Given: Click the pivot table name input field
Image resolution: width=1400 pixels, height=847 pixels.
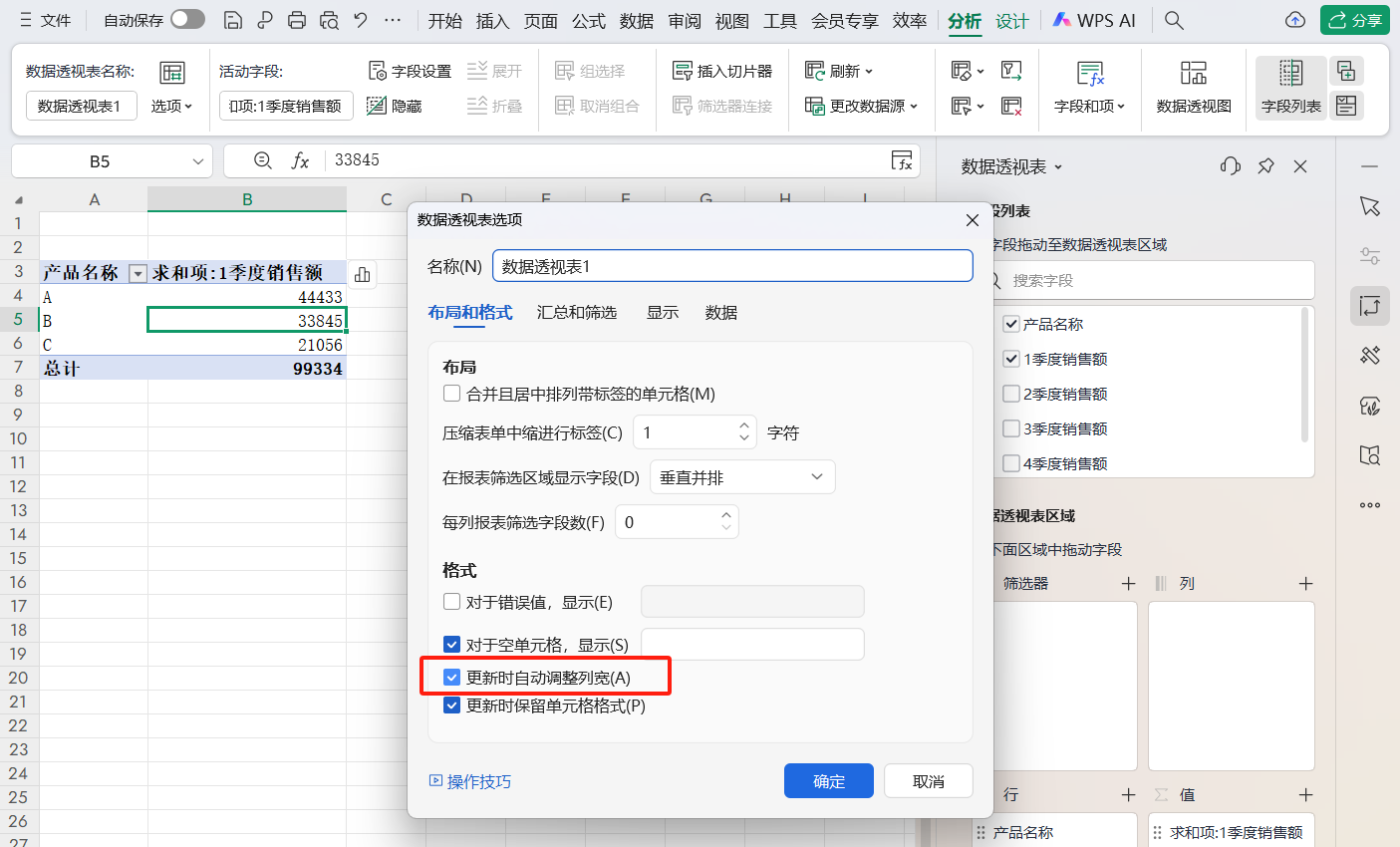Looking at the screenshot, I should click(732, 265).
